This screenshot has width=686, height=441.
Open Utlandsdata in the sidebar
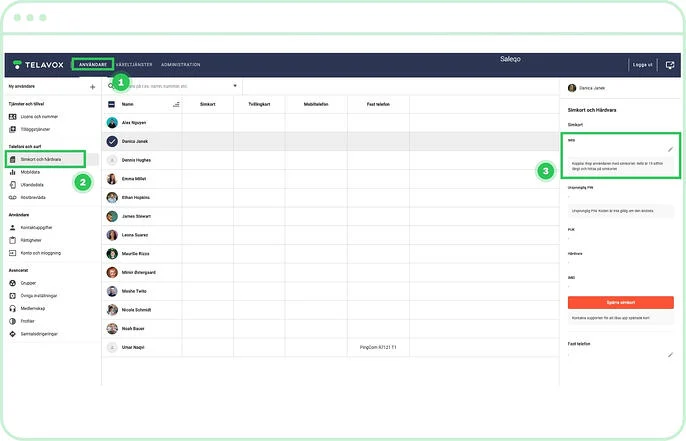26,185
